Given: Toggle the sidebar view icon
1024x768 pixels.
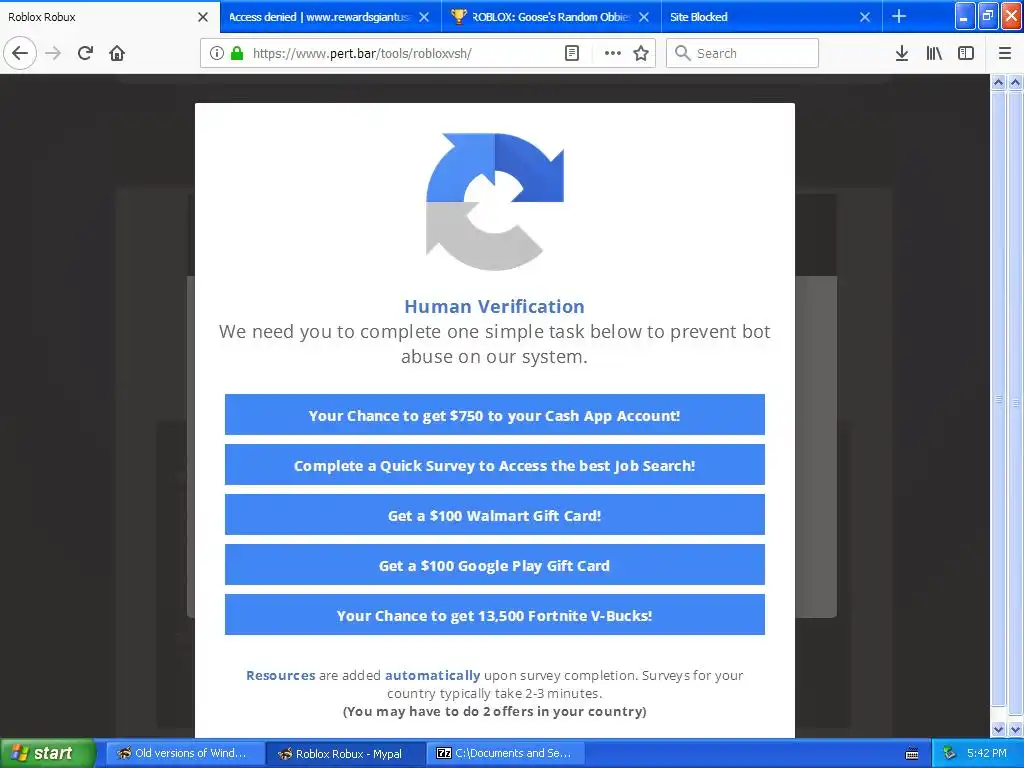Looking at the screenshot, I should (x=966, y=54).
